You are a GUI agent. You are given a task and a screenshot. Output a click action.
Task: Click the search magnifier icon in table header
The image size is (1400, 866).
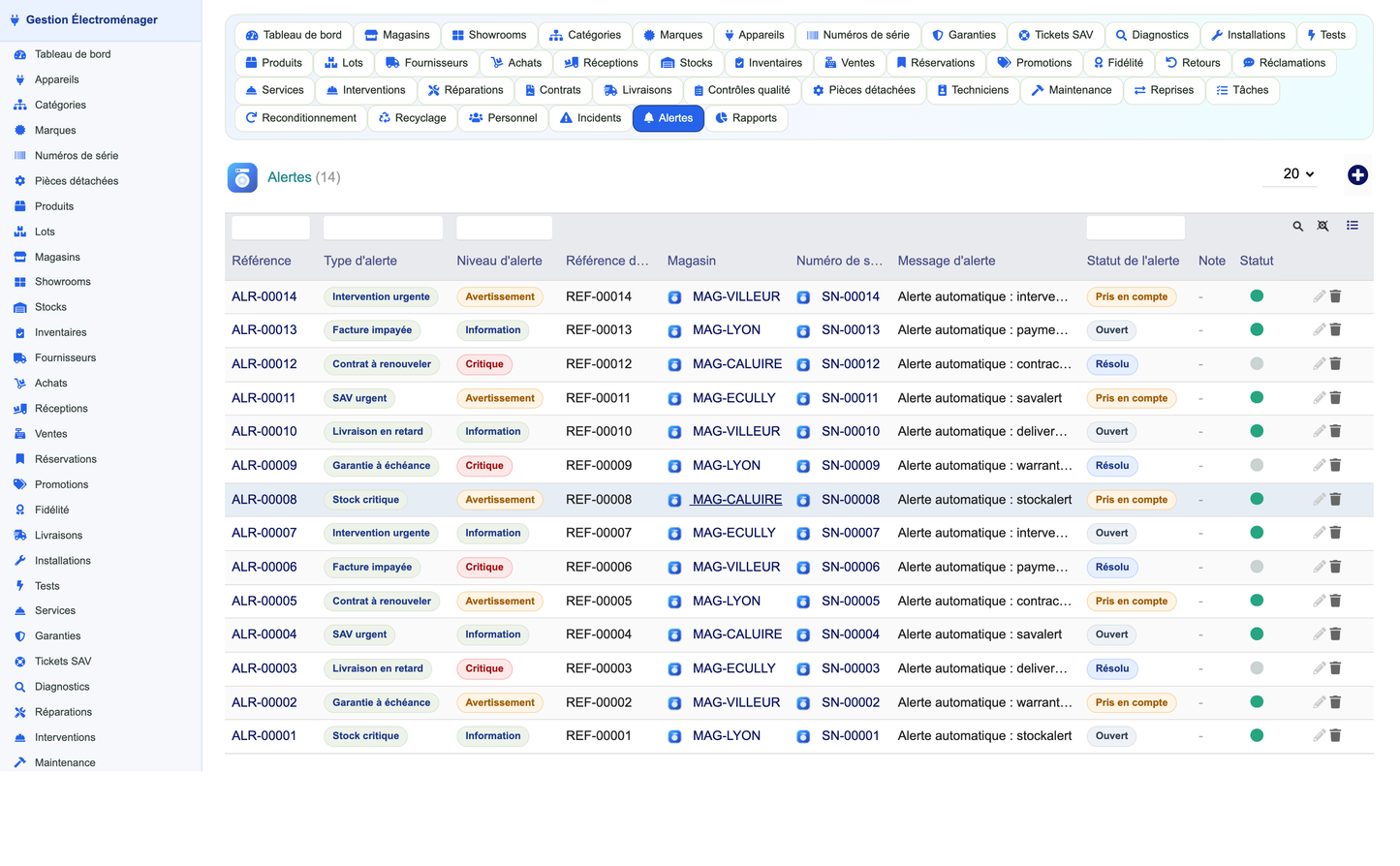point(1297,227)
